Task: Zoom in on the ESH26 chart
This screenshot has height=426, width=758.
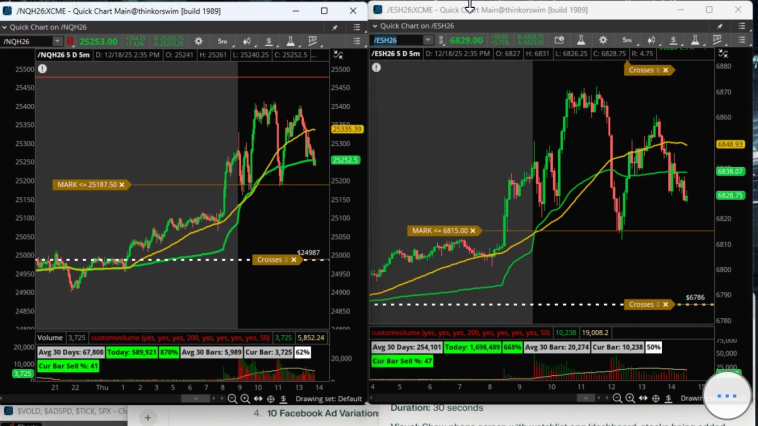Action: (x=630, y=398)
